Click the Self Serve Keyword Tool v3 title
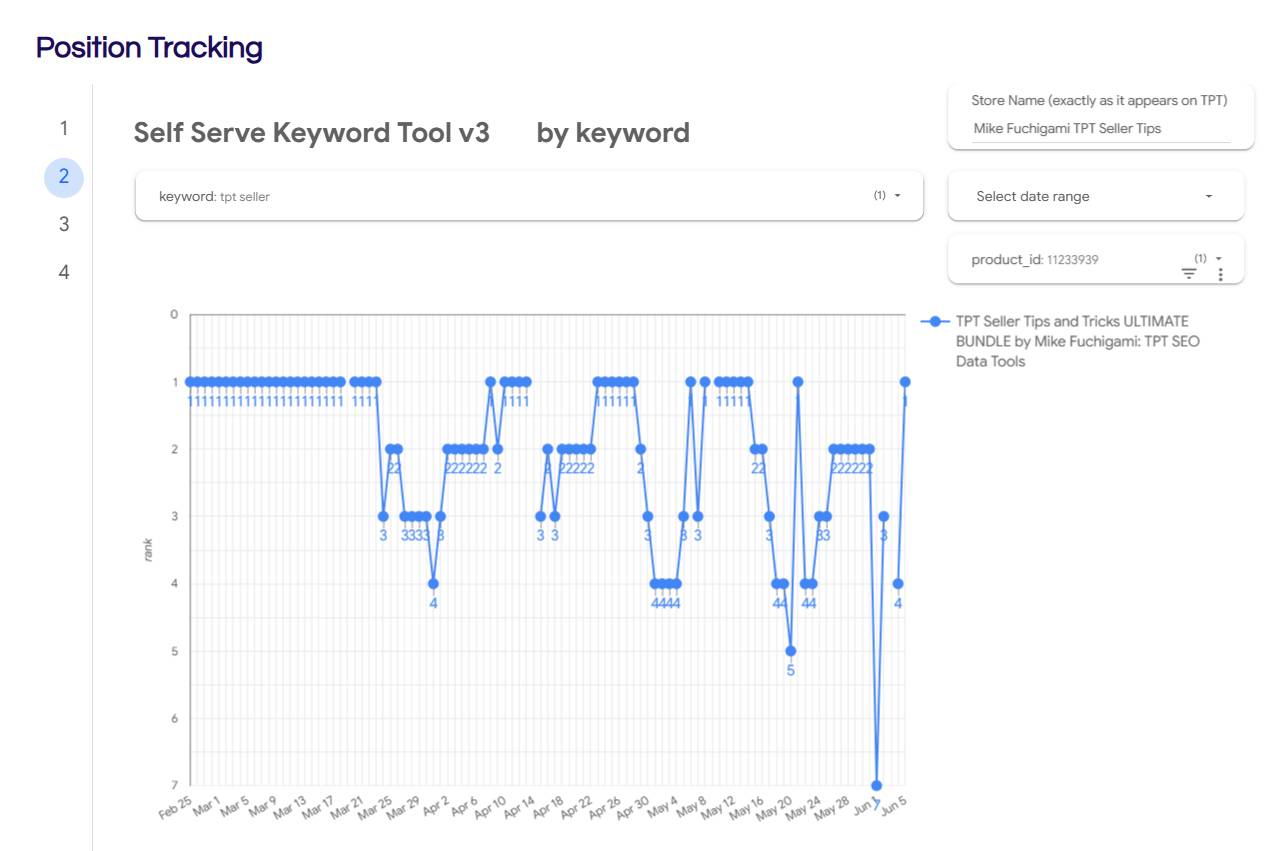The height and width of the screenshot is (851, 1272). [312, 133]
